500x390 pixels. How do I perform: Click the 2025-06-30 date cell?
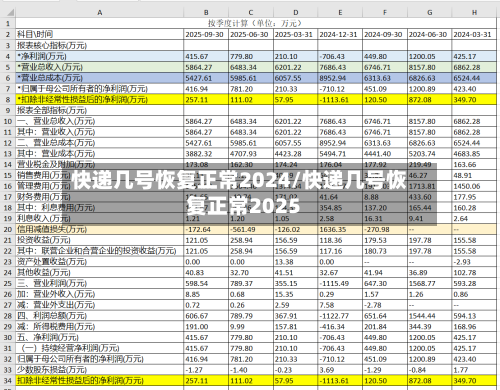tap(251, 34)
